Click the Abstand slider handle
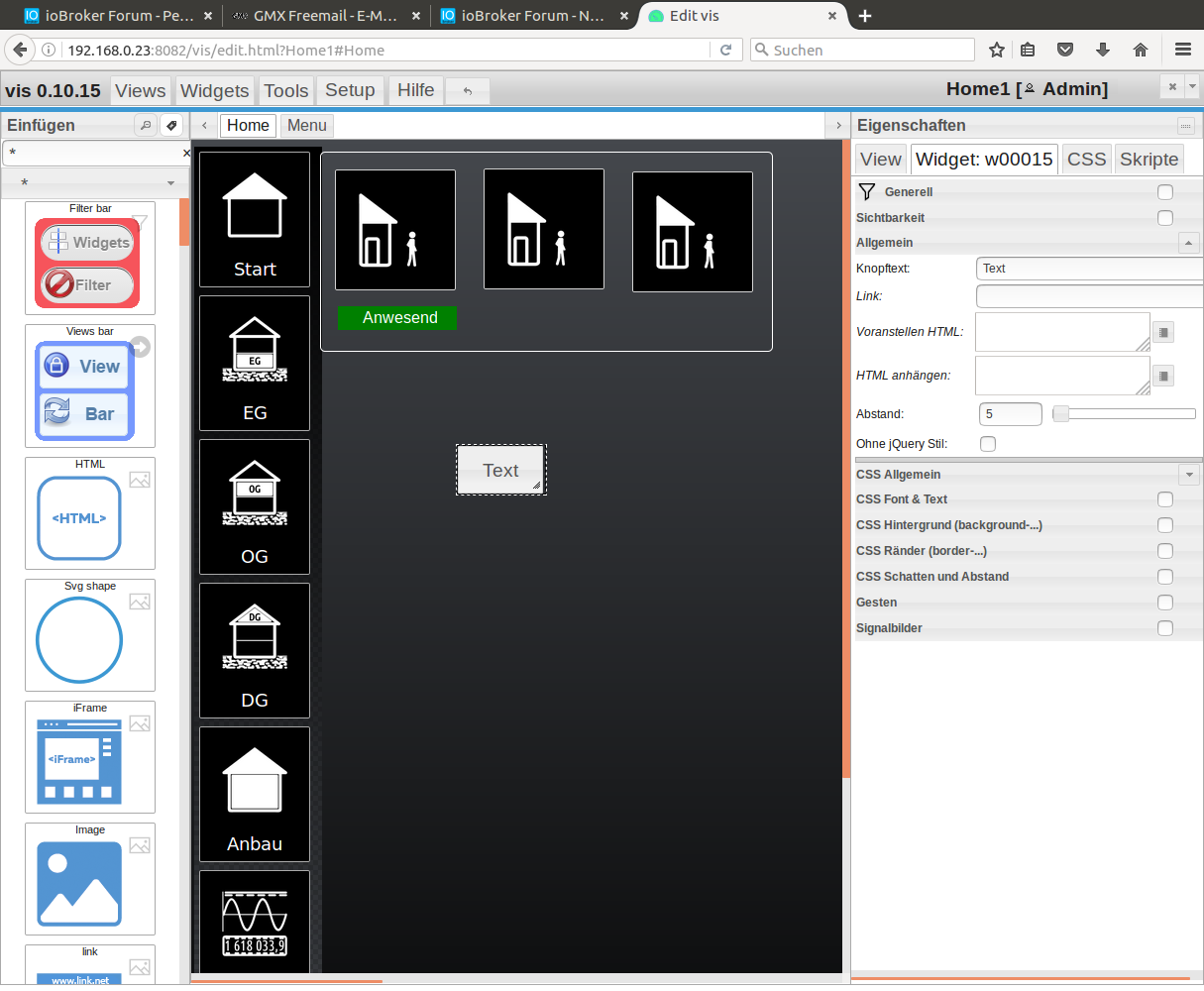The height and width of the screenshot is (991, 1204). (1061, 414)
